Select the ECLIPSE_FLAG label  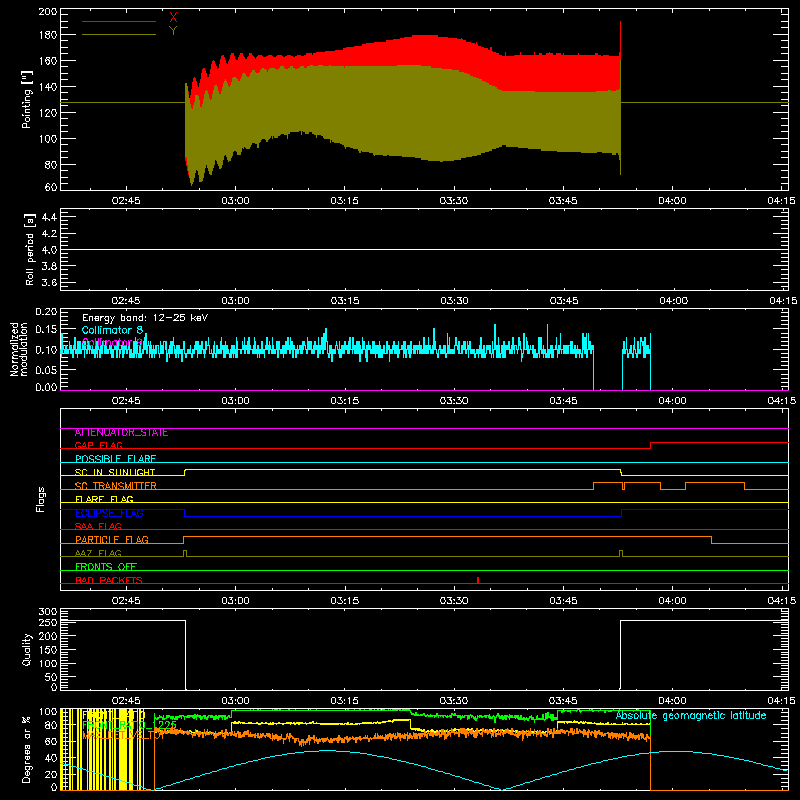(109, 513)
